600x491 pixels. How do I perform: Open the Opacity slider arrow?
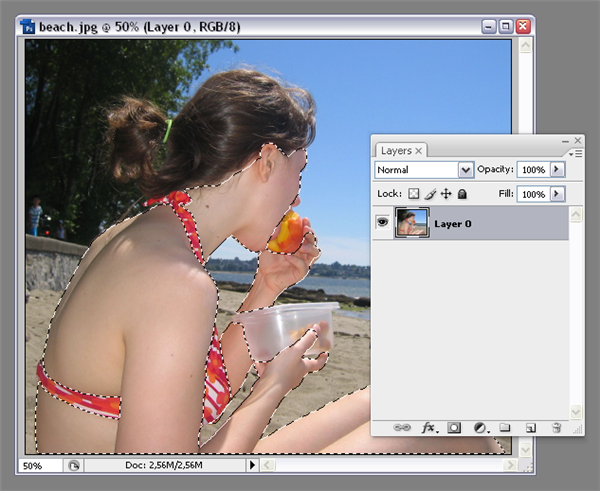(x=557, y=169)
